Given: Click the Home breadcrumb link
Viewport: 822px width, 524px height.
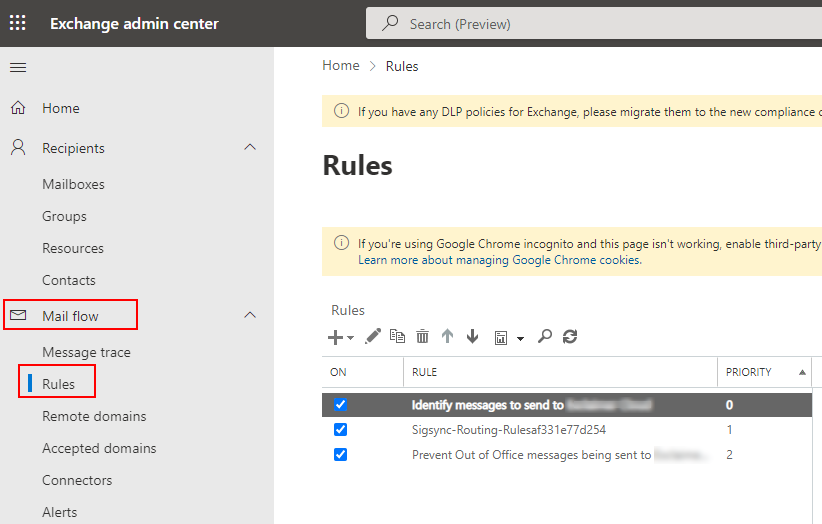Looking at the screenshot, I should click(340, 66).
